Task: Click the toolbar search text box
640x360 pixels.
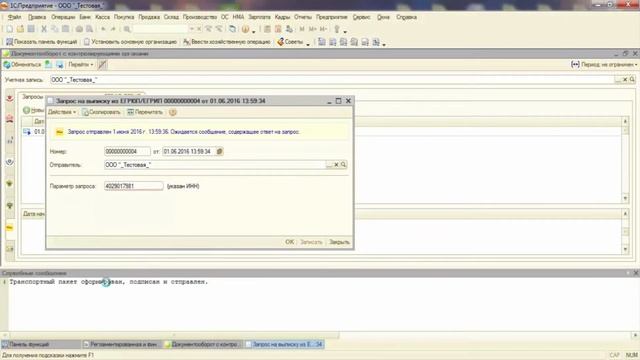Action: coord(161,29)
